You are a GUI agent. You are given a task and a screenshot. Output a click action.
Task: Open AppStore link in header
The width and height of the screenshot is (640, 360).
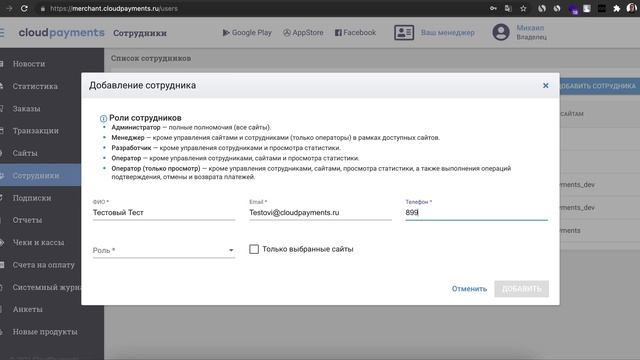point(303,33)
